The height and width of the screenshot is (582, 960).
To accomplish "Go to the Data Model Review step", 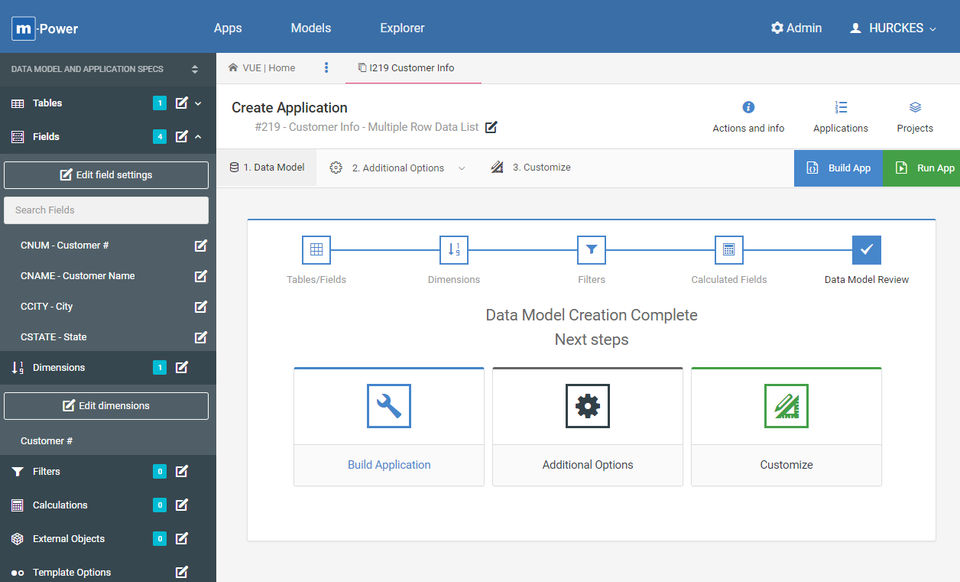I will pos(866,250).
